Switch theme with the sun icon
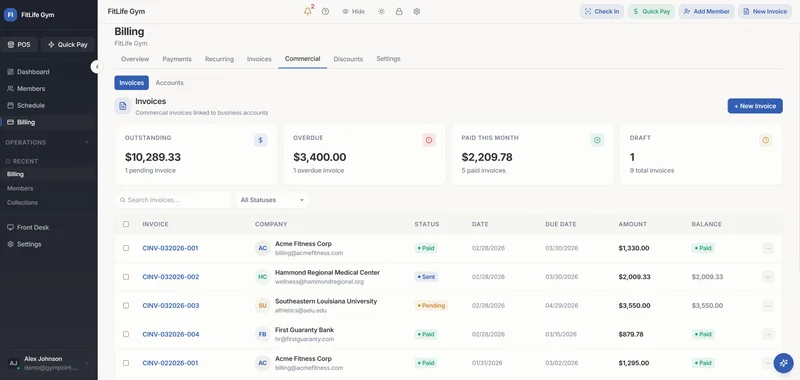Screen dimensions: 800x380 click(381, 11)
